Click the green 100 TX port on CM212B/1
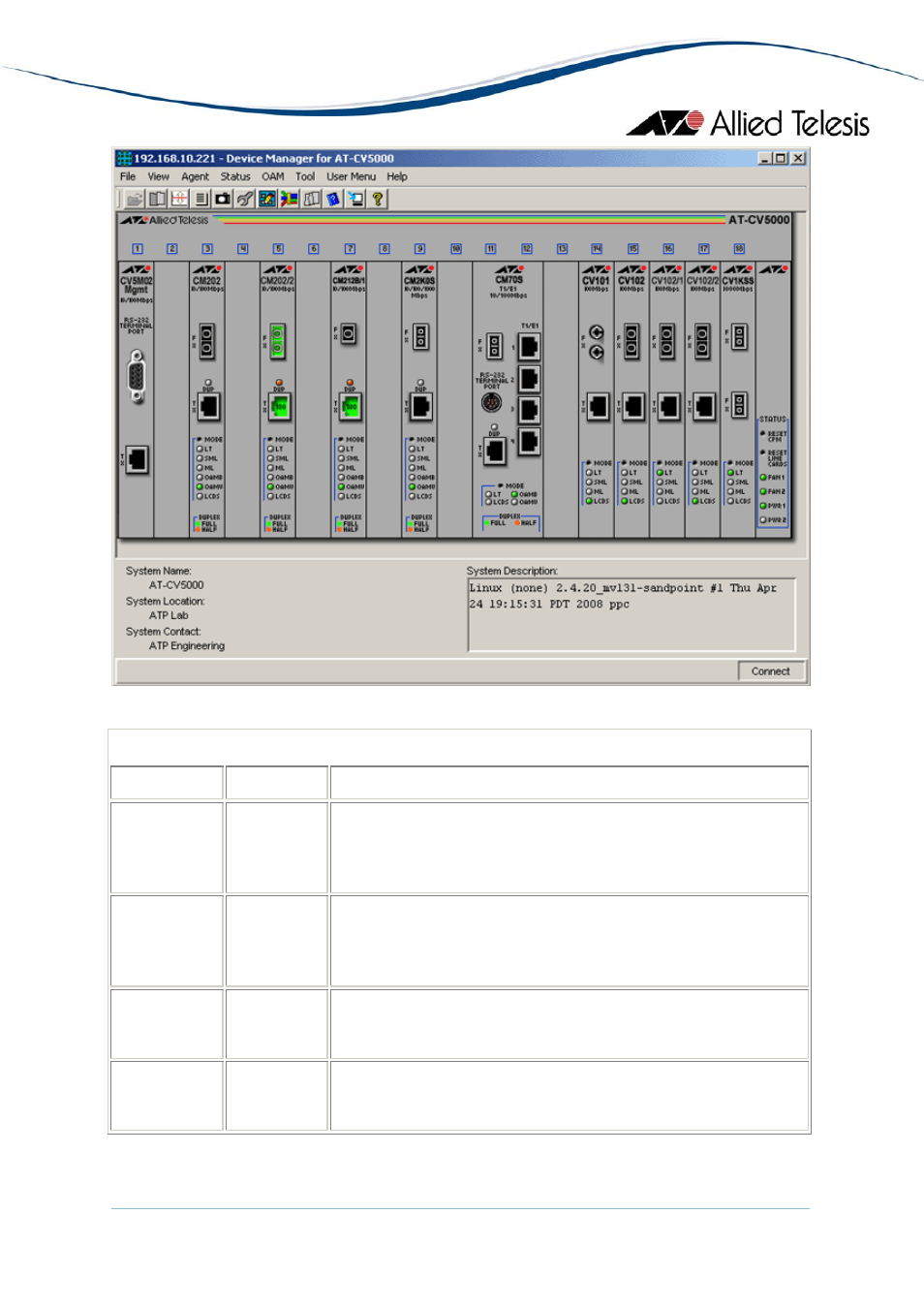The image size is (924, 1308). (x=351, y=407)
